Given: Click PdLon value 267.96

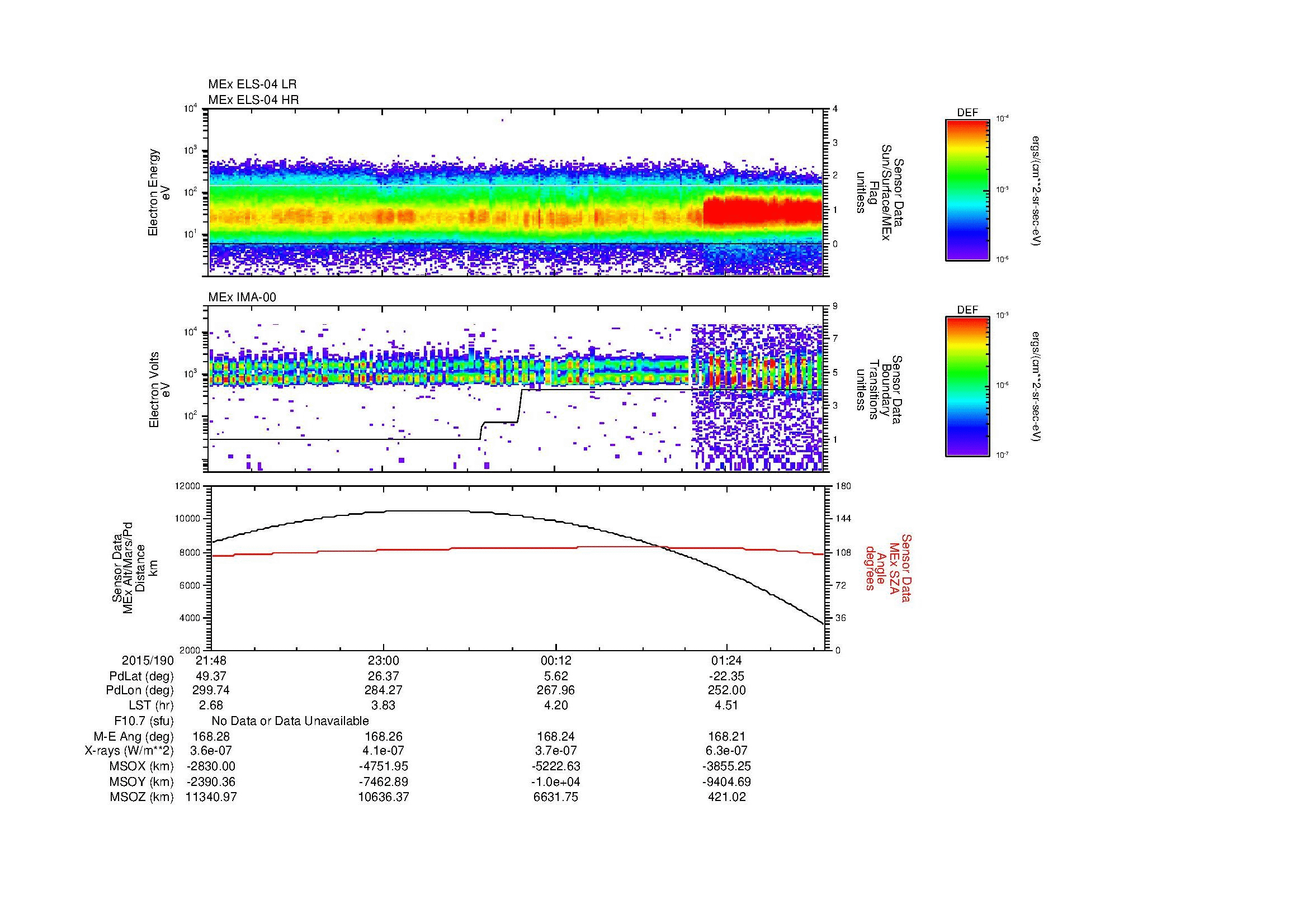Looking at the screenshot, I should coord(555,690).
